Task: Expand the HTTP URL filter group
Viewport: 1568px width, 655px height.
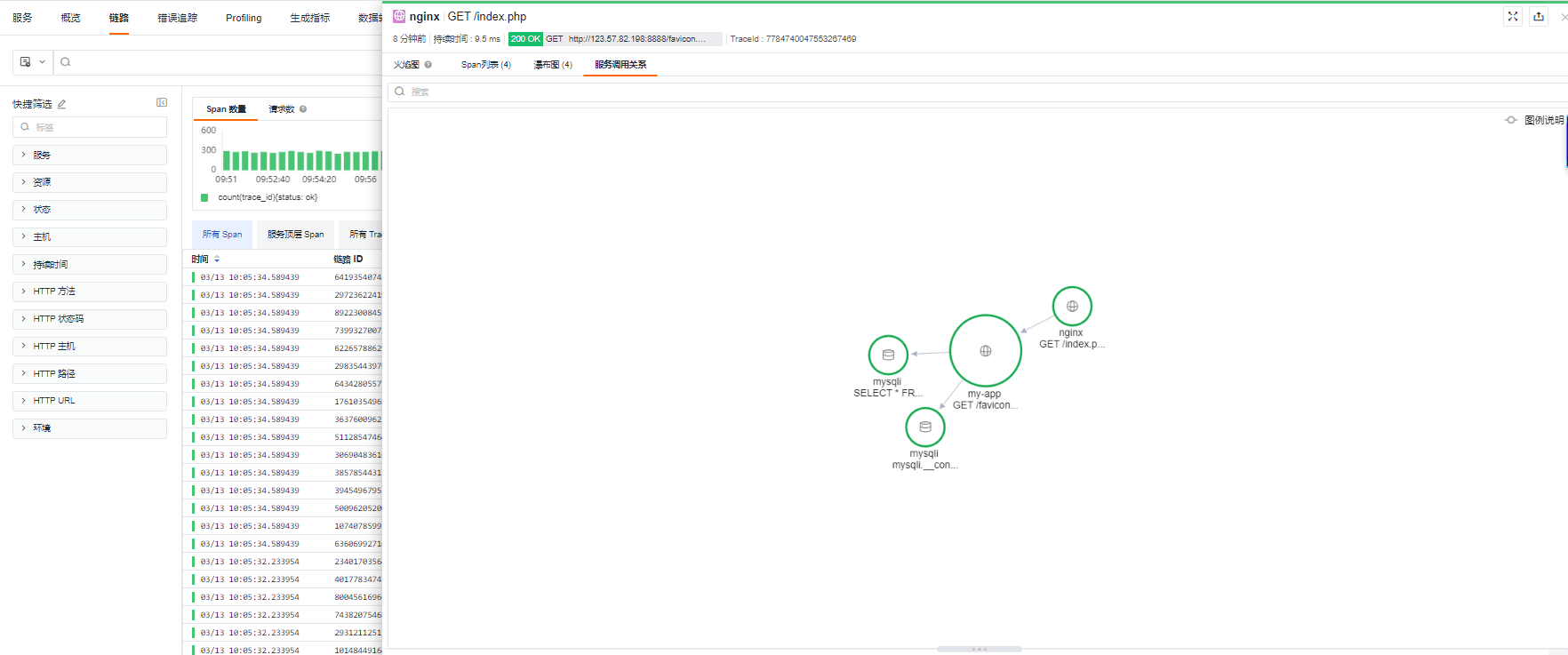Action: click(x=90, y=401)
